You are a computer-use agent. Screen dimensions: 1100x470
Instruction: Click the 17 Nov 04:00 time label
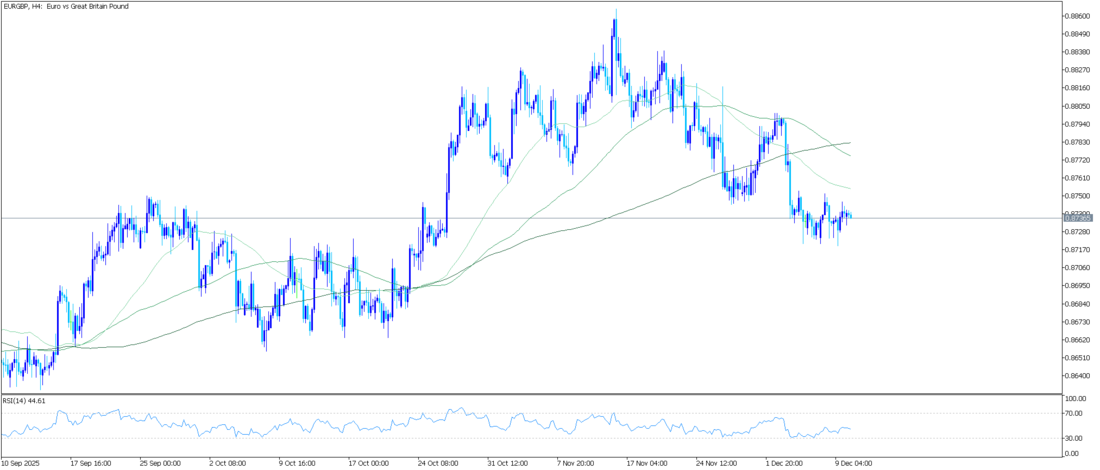point(647,463)
